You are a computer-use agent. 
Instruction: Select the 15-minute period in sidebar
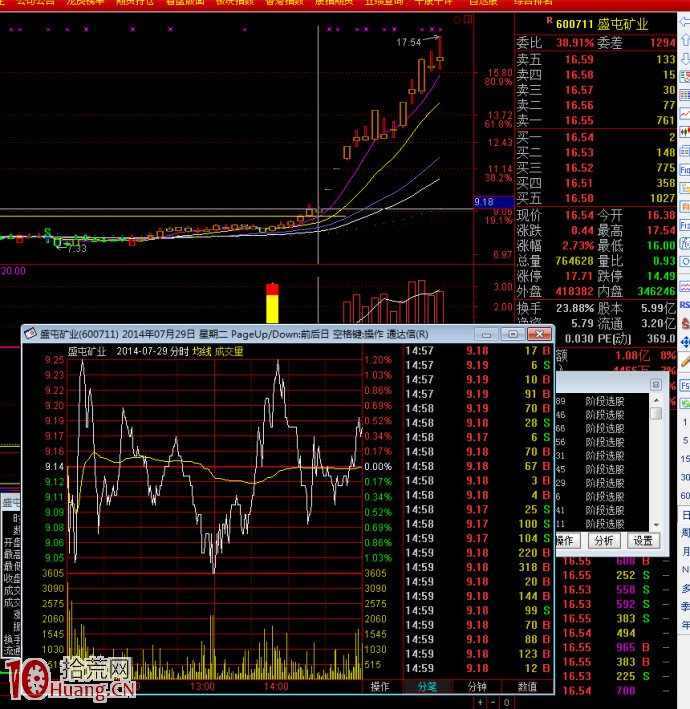(685, 458)
